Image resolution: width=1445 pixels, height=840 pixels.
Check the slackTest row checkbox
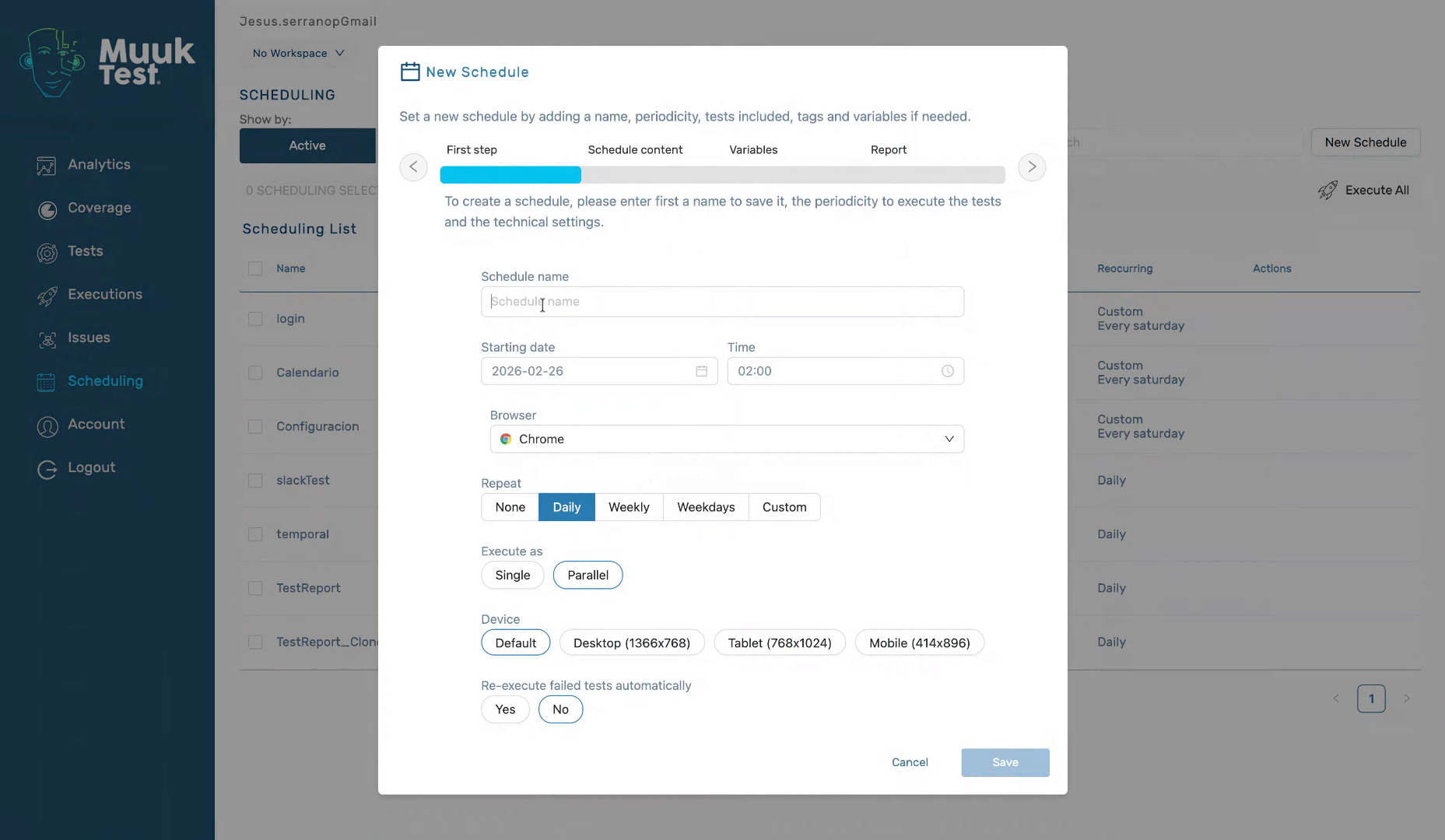coord(254,480)
